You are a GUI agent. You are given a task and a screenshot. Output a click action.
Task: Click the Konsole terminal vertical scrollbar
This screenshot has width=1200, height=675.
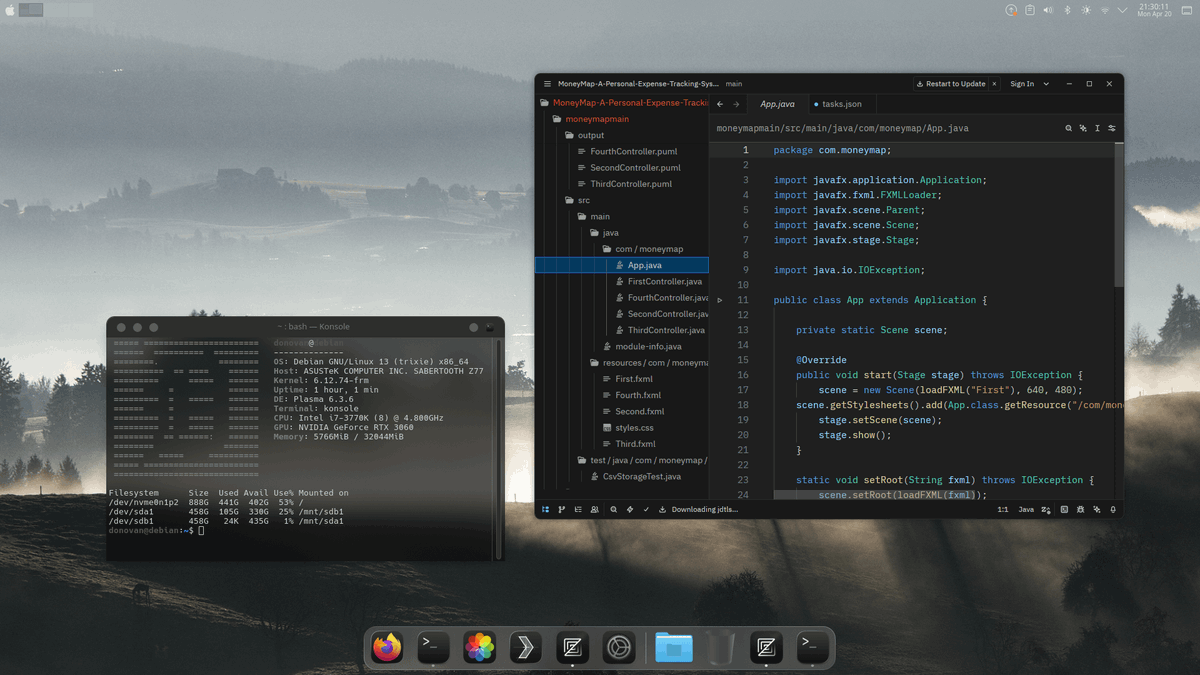498,448
